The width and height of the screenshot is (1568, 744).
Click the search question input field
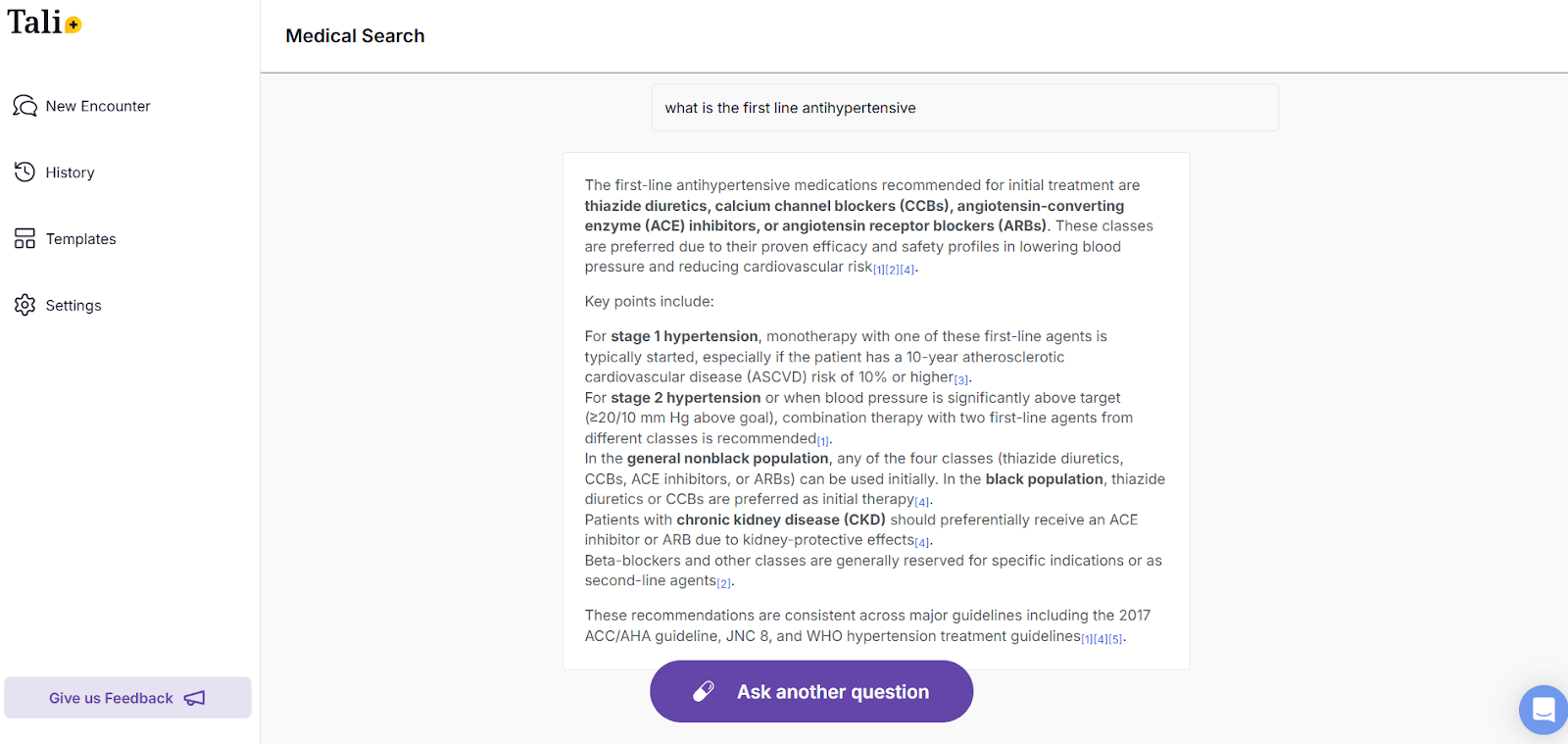point(964,108)
